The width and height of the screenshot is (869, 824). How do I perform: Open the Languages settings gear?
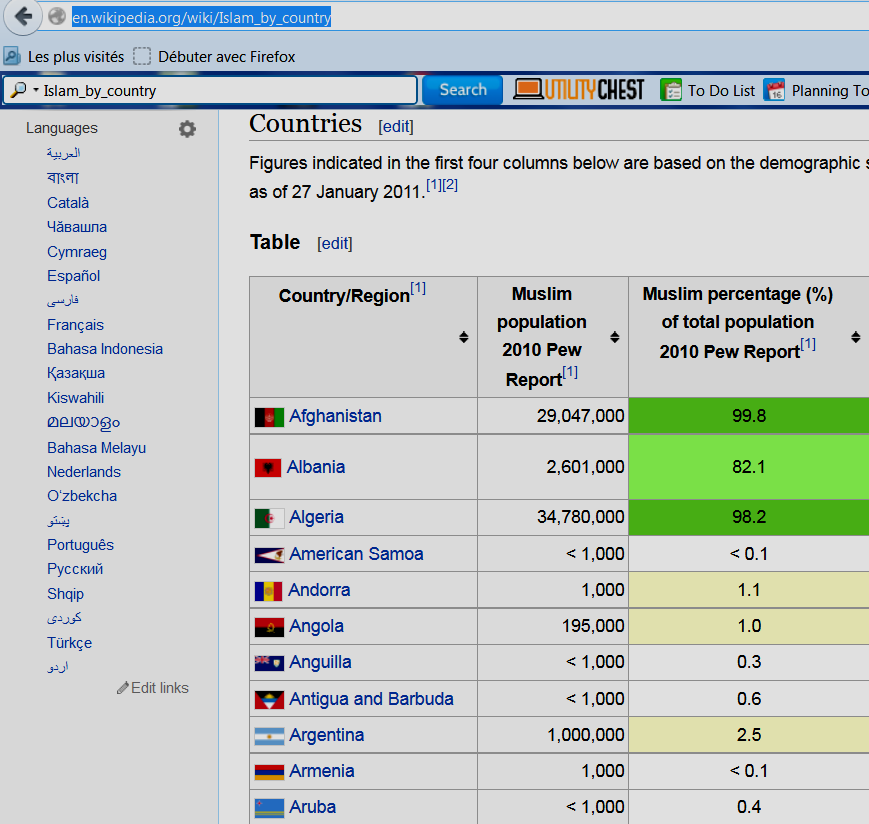[187, 129]
